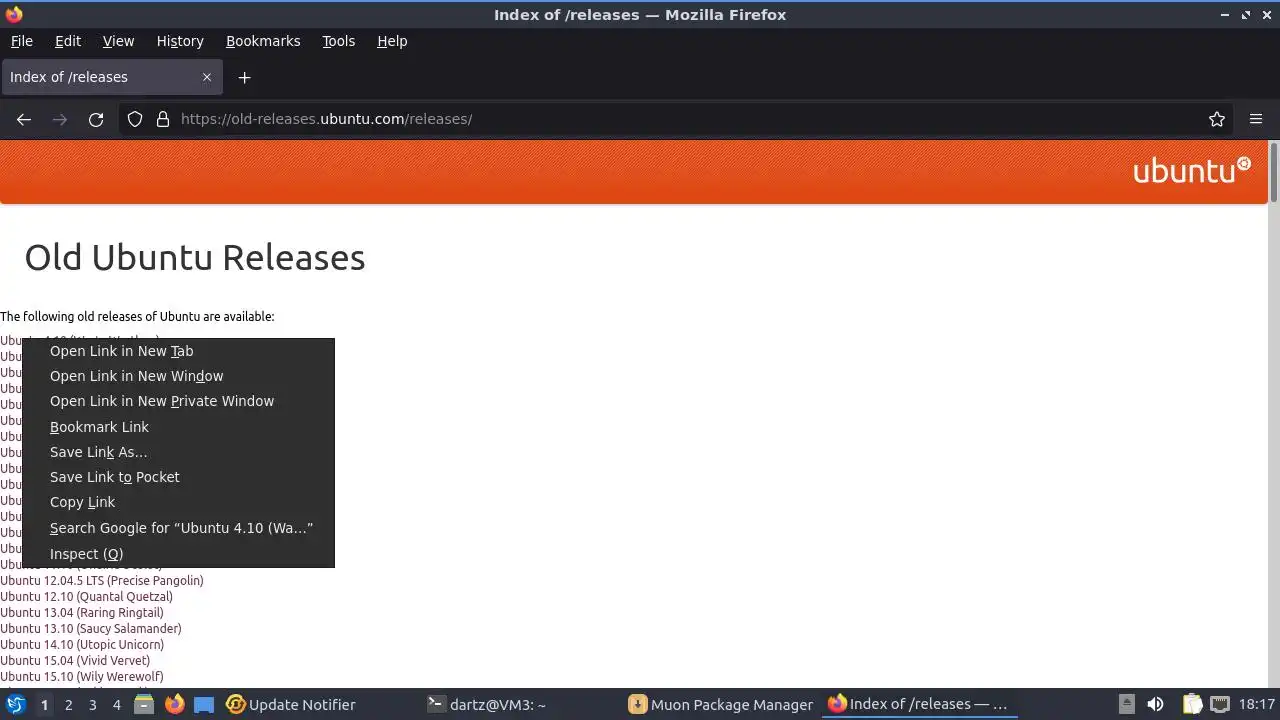Open the volume control in the tray
Viewport: 1280px width, 720px height.
pyautogui.click(x=1156, y=704)
